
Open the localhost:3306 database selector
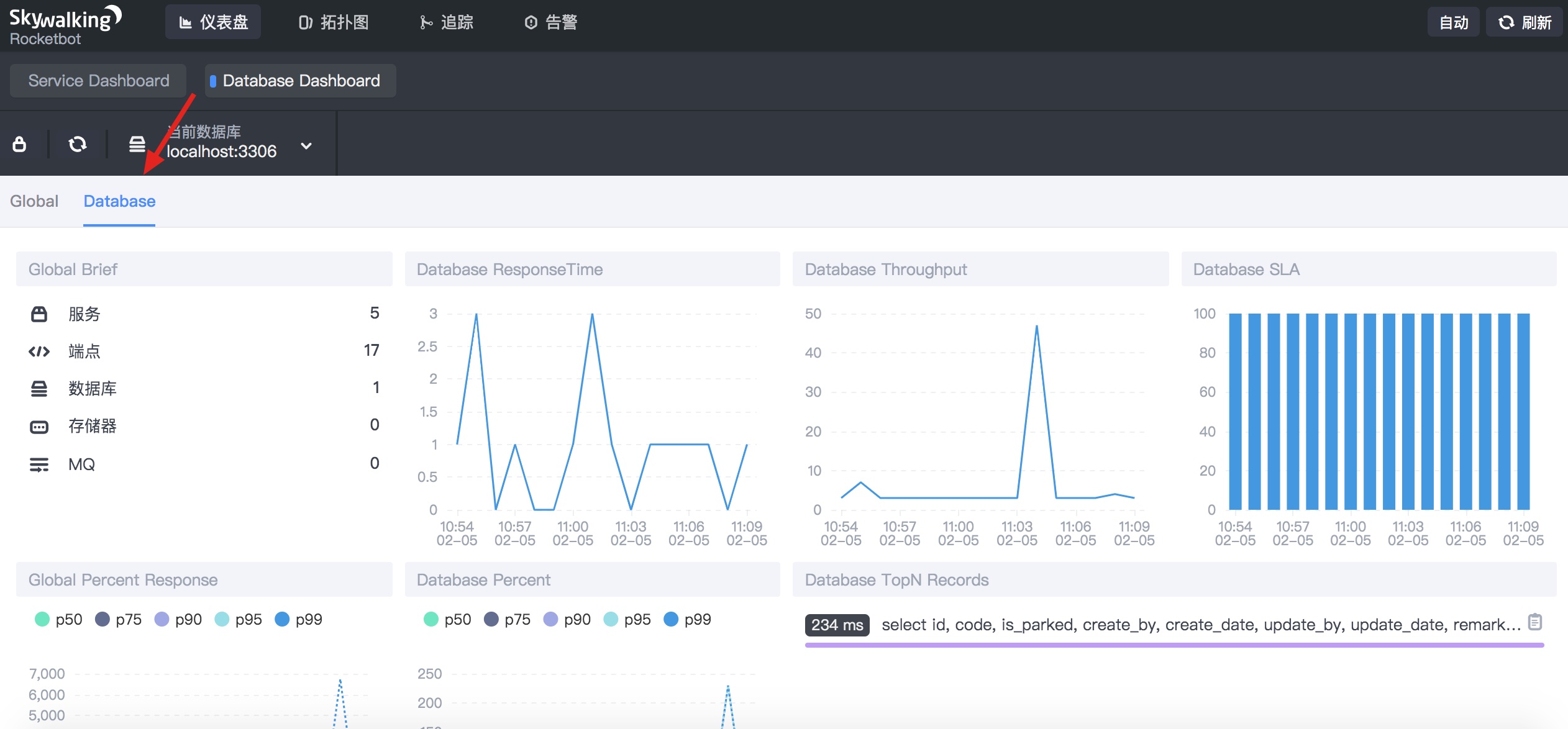[x=221, y=151]
